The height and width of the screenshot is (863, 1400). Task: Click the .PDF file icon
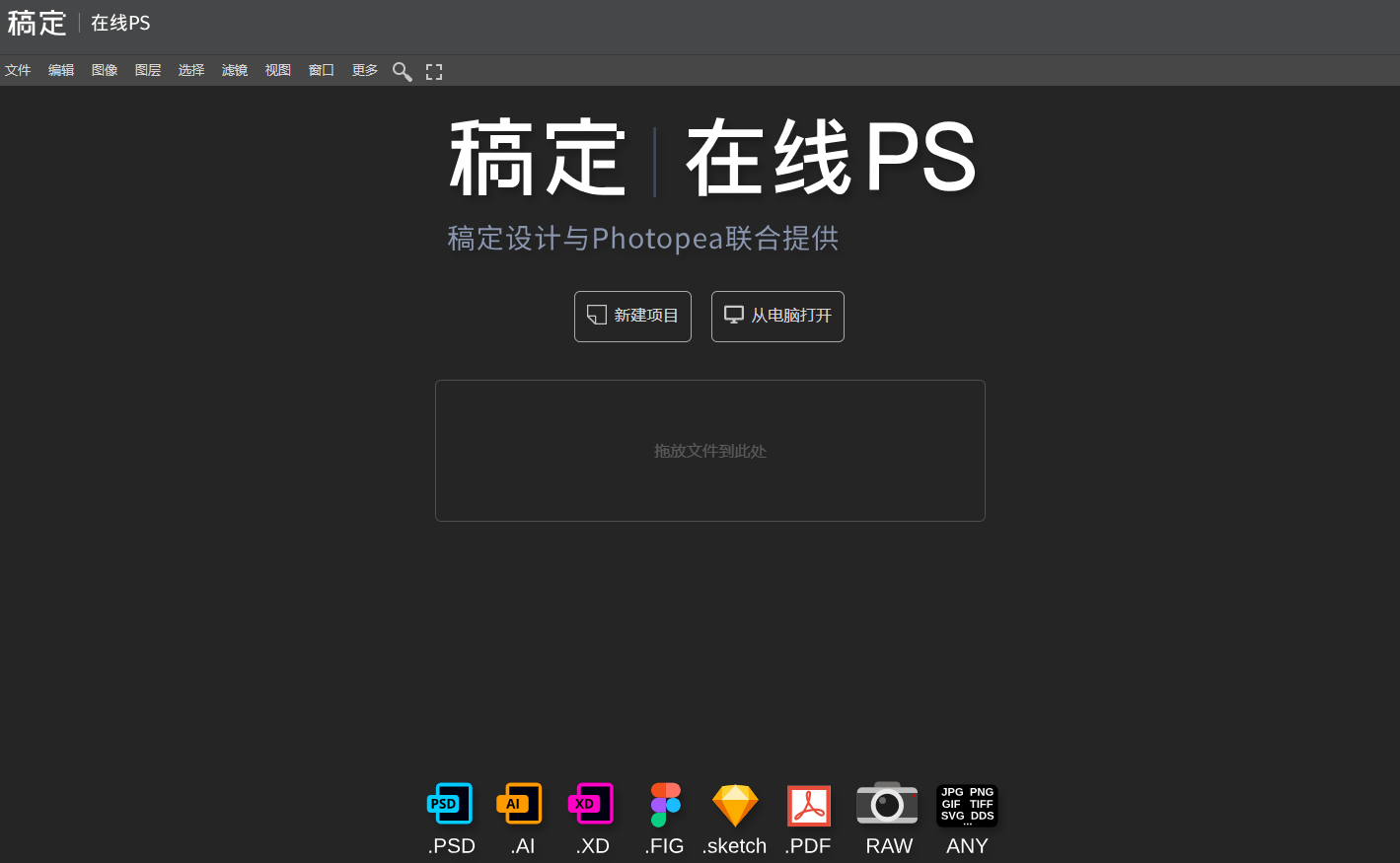pos(809,806)
